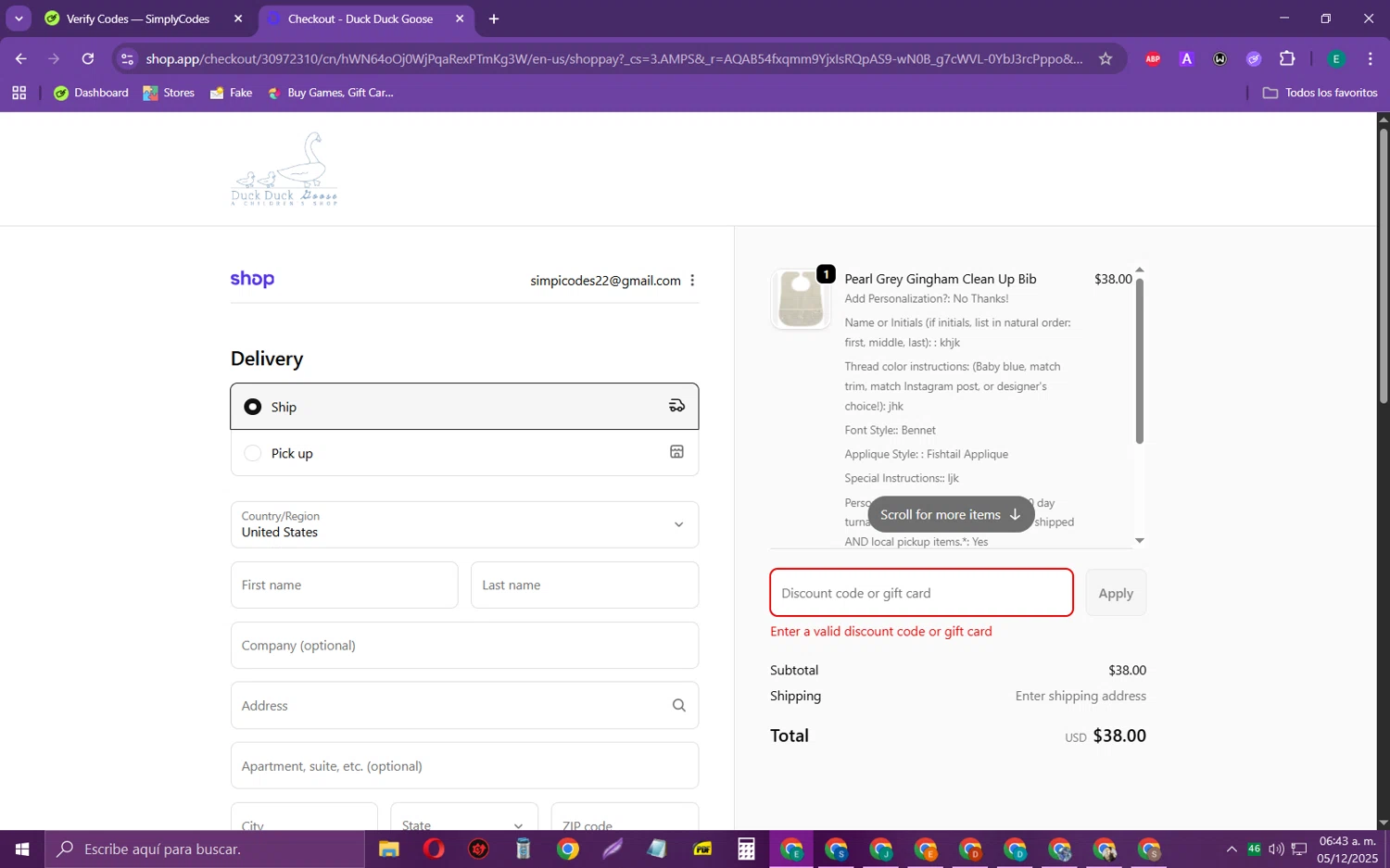Open volume control in system tray
1390x868 pixels.
[1276, 849]
